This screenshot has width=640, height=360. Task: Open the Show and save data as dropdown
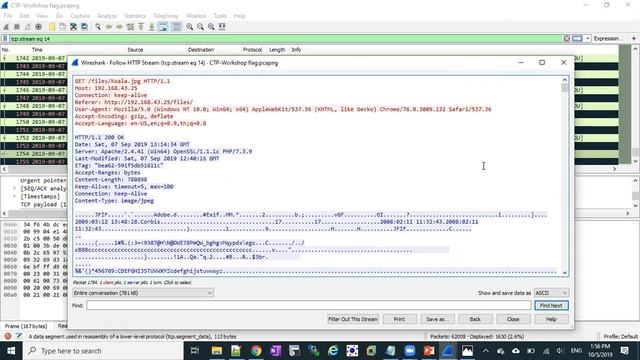coord(551,293)
